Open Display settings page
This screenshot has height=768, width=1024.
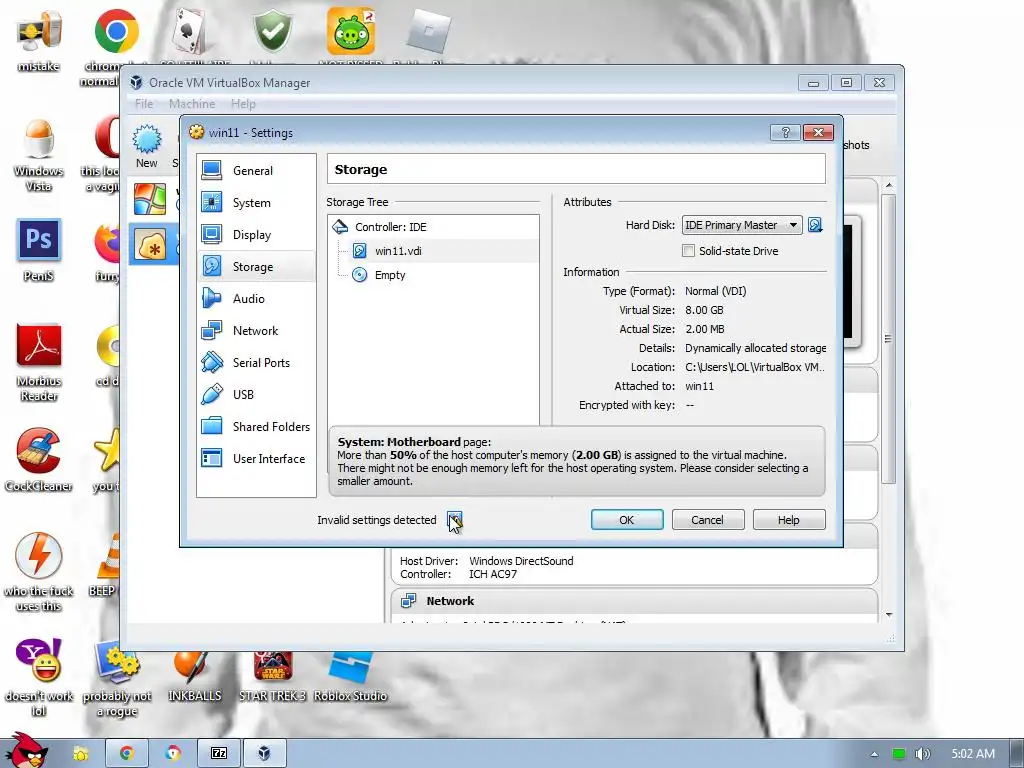click(256, 234)
